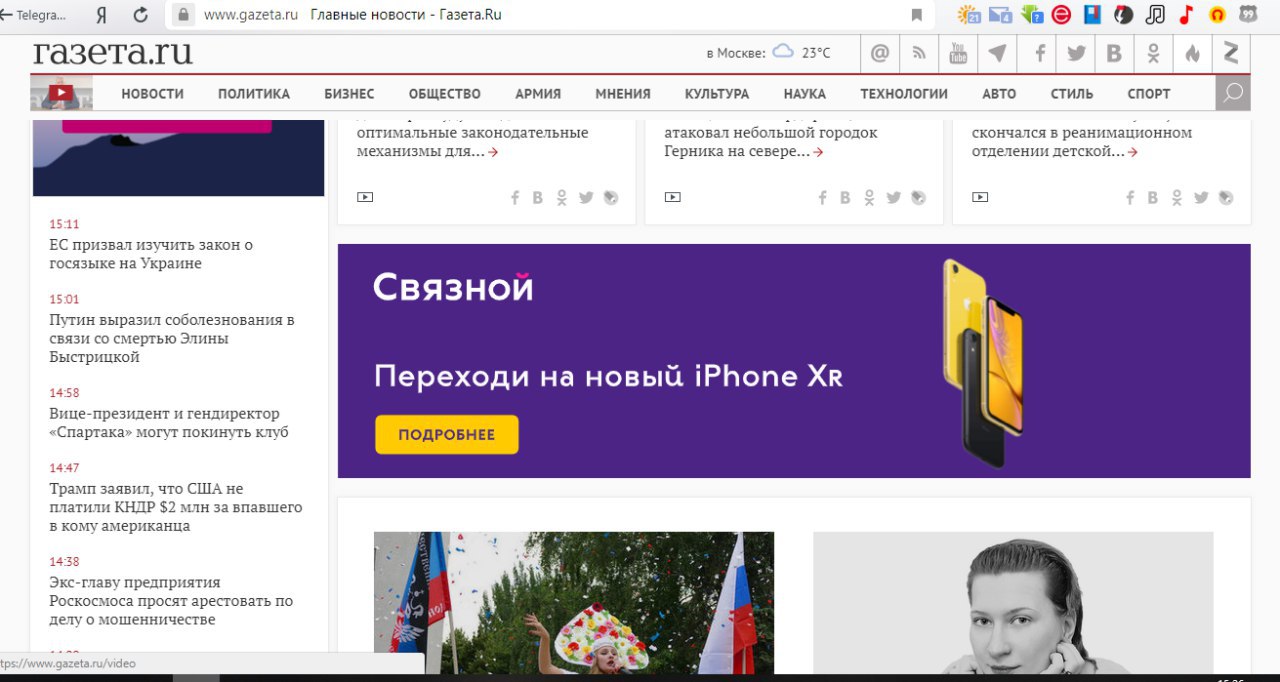Open news about Путин and Элина Быстрицкая
Screen dimensions: 1280x682
[172, 338]
